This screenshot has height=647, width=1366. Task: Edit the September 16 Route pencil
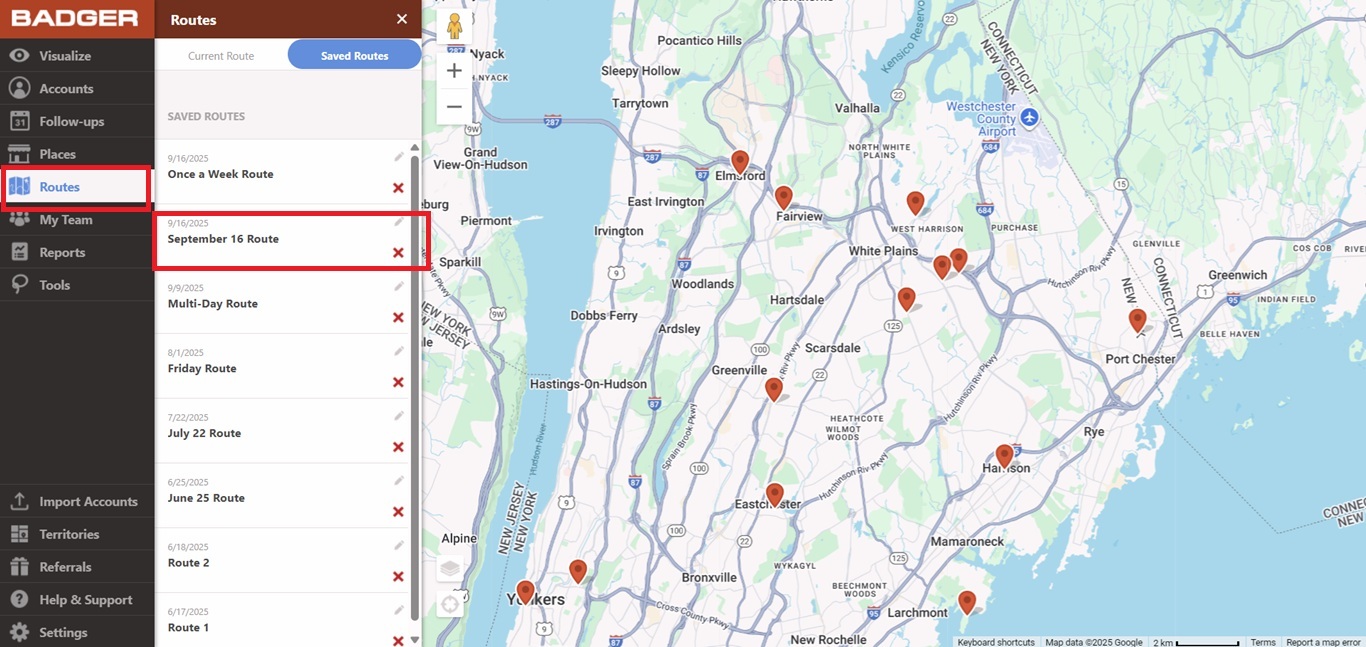click(x=399, y=221)
